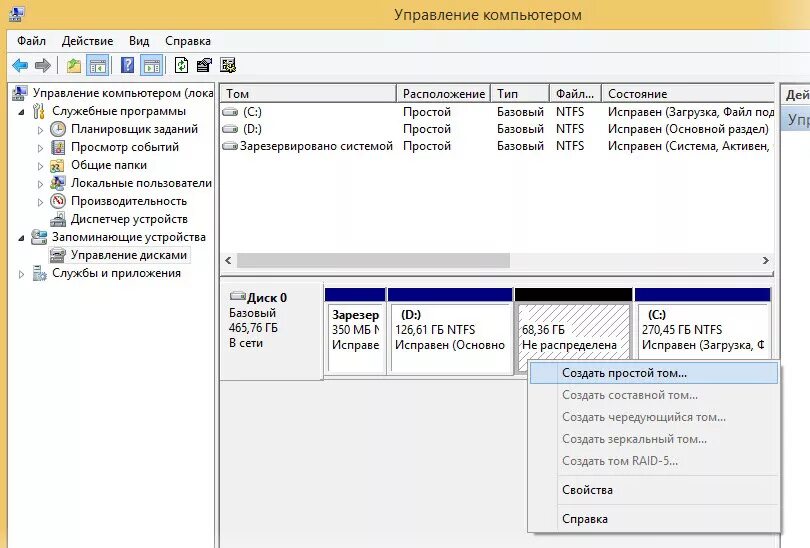
Task: Click the Properties toolbar icon
Action: 204,66
